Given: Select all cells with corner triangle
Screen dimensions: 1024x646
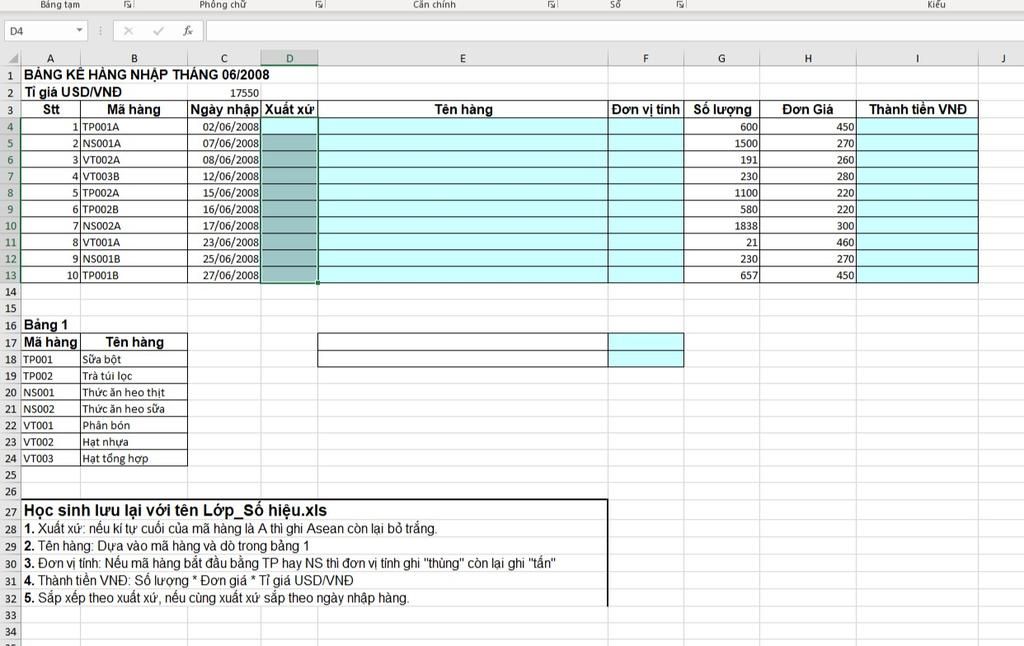Looking at the screenshot, I should pos(12,58).
